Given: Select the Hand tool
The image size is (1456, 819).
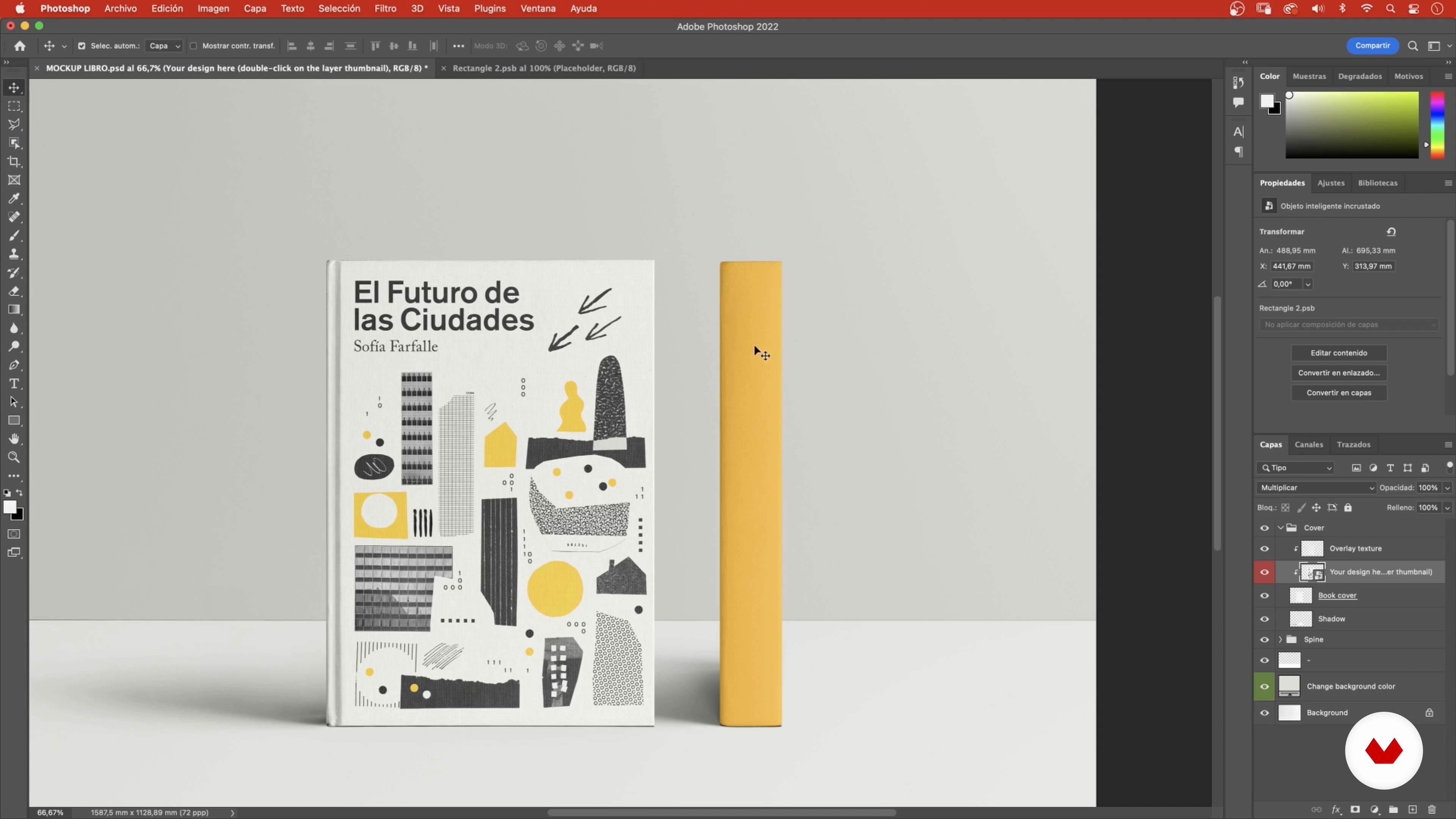Looking at the screenshot, I should (14, 439).
